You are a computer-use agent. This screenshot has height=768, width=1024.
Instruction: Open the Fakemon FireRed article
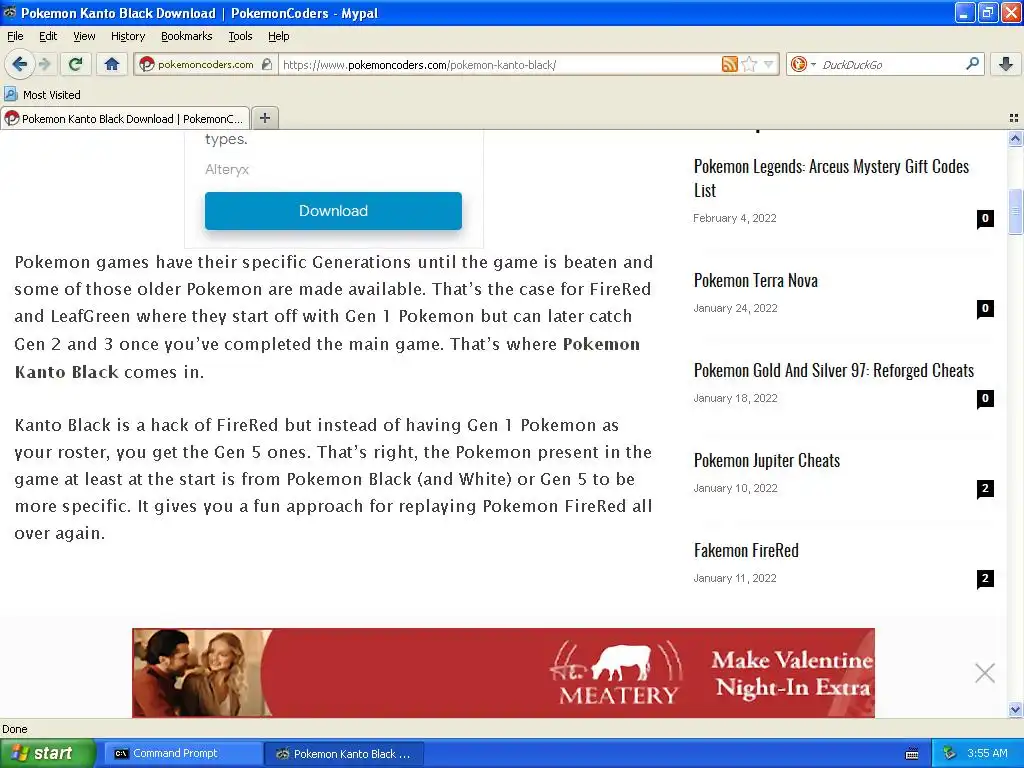(x=746, y=551)
